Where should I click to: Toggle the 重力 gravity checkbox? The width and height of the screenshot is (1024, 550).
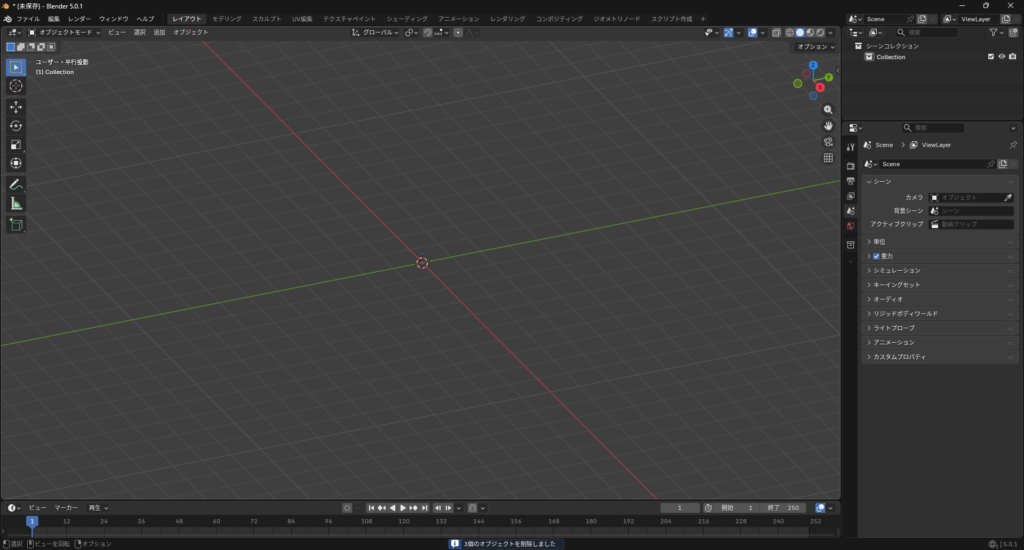pos(876,256)
